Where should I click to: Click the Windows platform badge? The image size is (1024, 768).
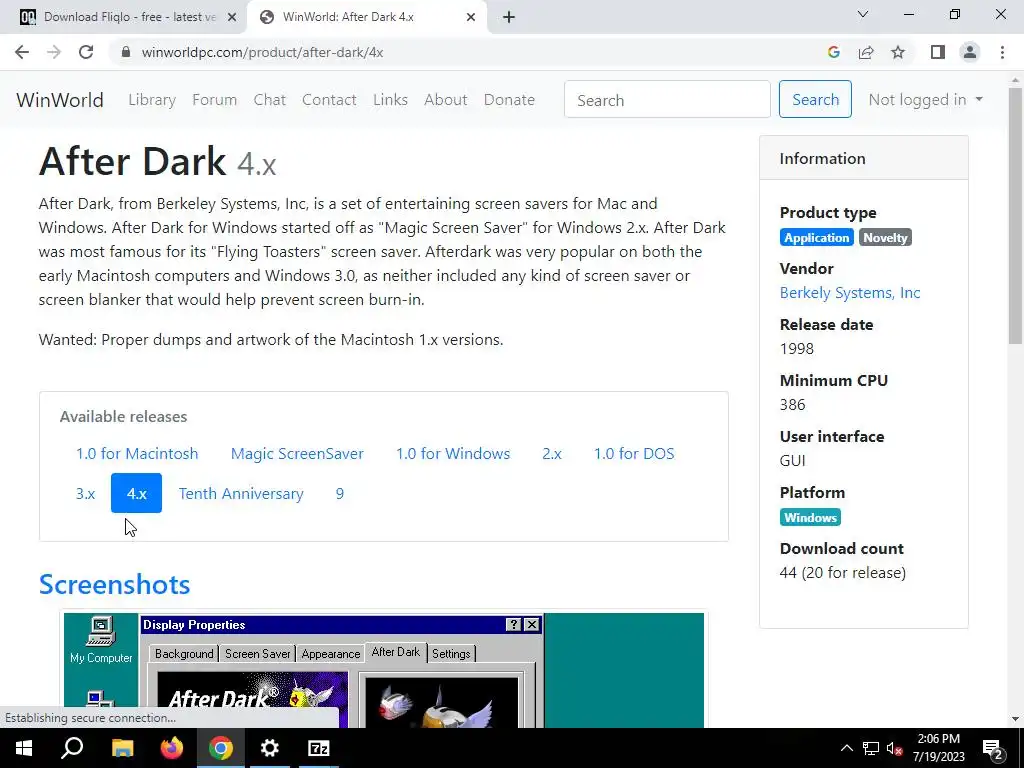[810, 518]
